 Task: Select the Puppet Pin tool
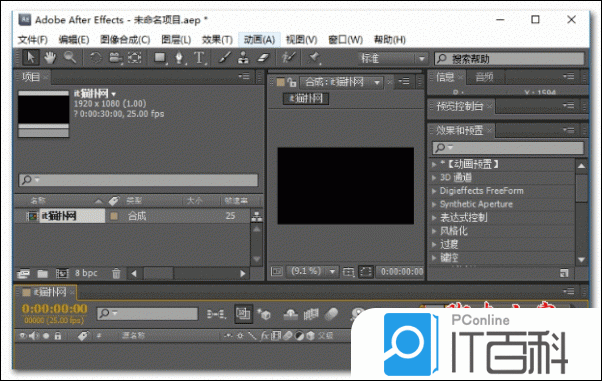click(314, 58)
